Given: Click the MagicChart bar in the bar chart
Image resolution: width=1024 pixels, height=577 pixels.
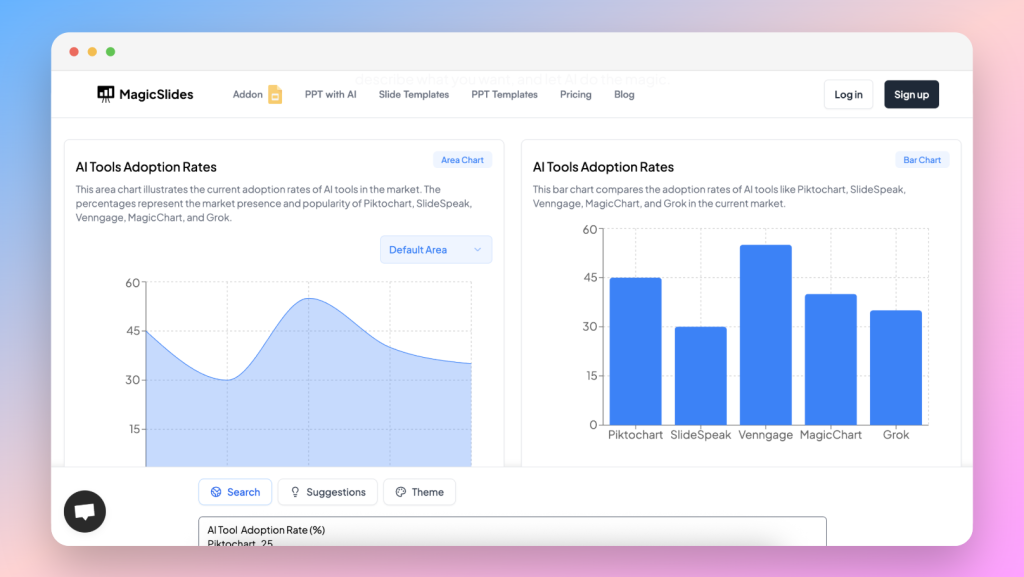Looking at the screenshot, I should pos(831,360).
